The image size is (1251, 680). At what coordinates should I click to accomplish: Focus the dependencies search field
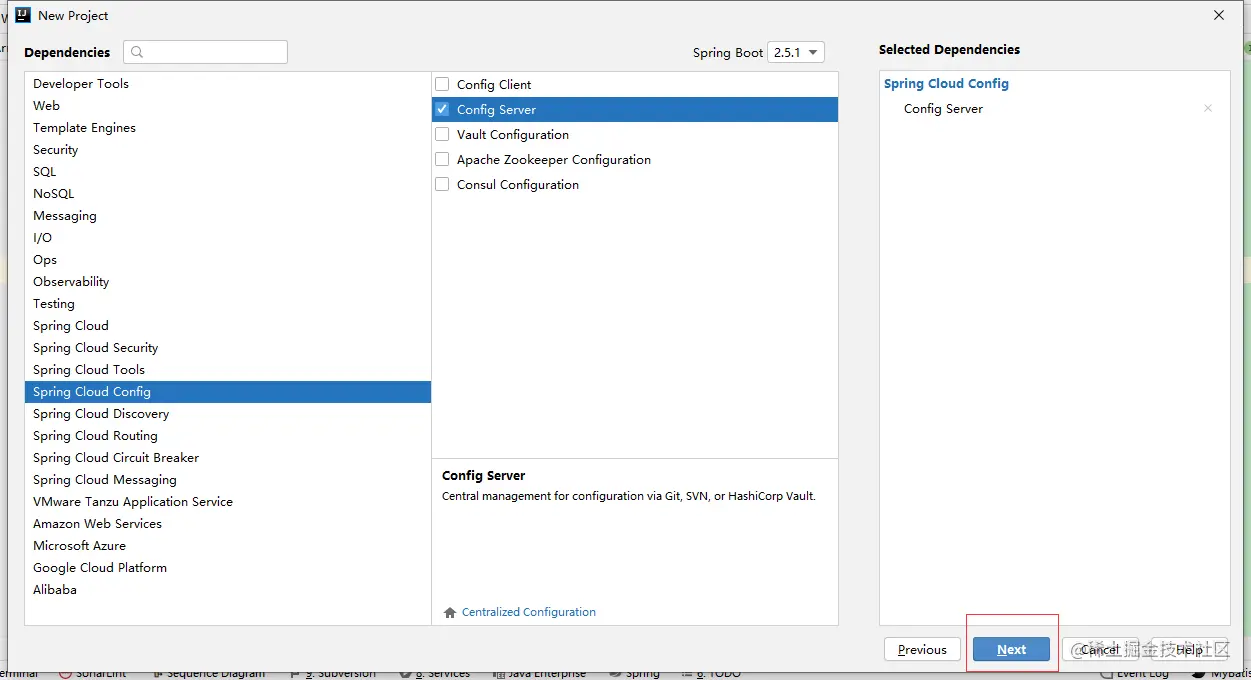pos(205,52)
